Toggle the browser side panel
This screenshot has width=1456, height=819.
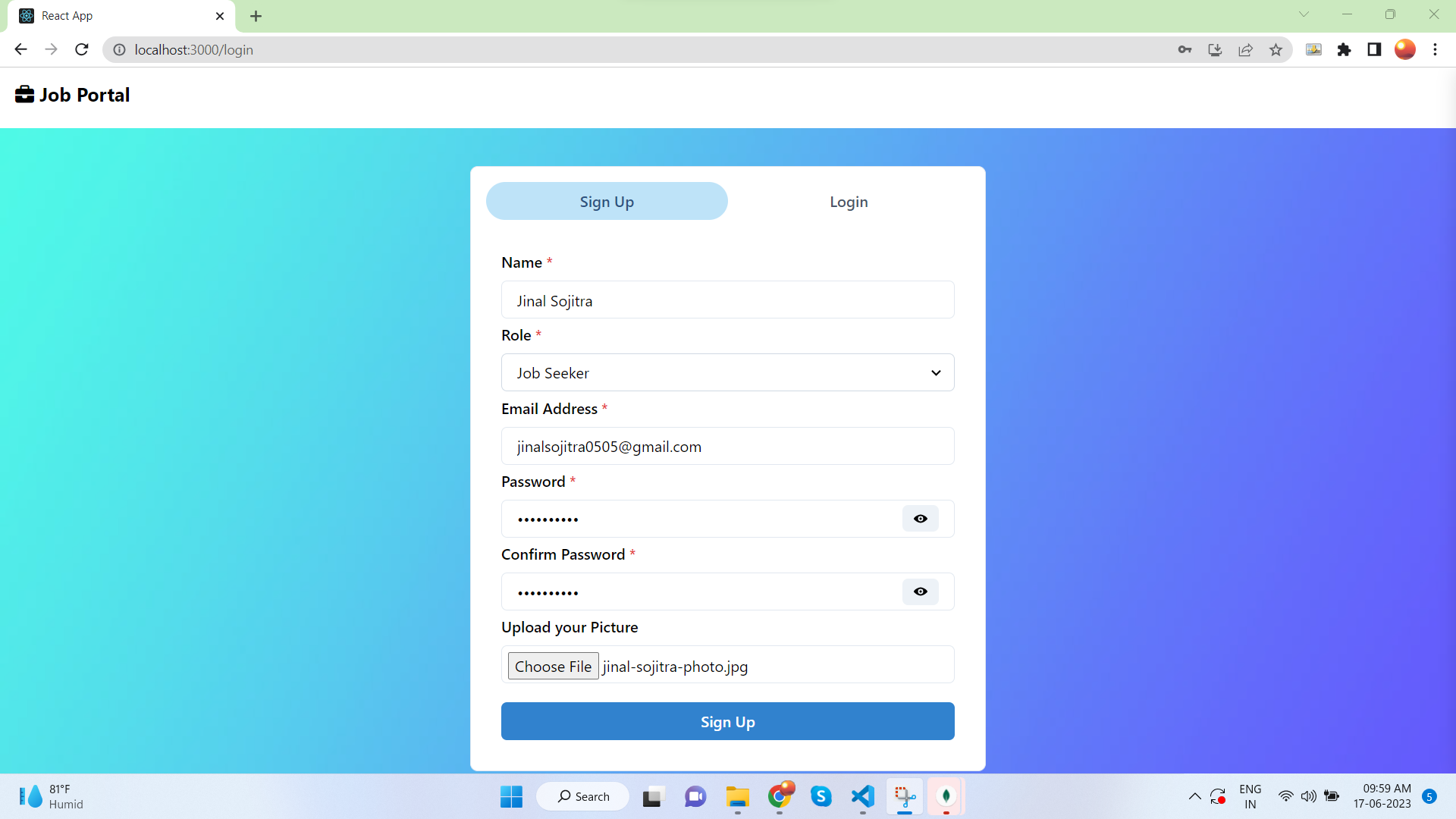[x=1374, y=49]
